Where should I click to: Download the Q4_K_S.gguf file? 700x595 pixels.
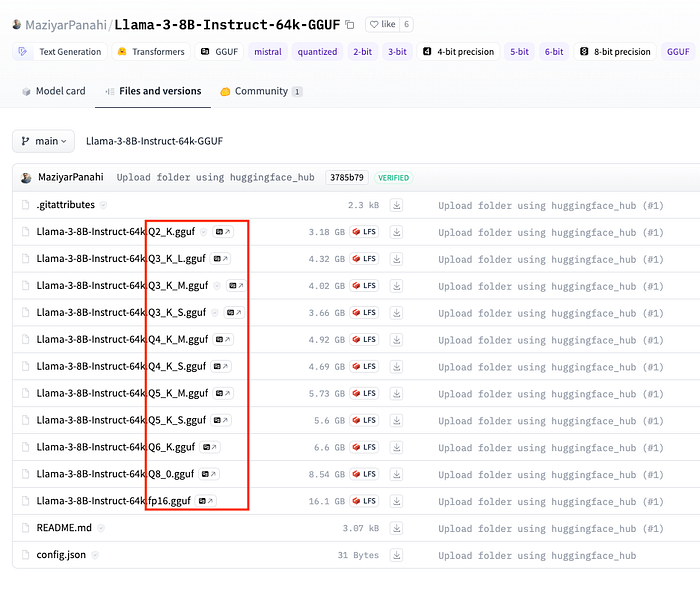pos(396,366)
